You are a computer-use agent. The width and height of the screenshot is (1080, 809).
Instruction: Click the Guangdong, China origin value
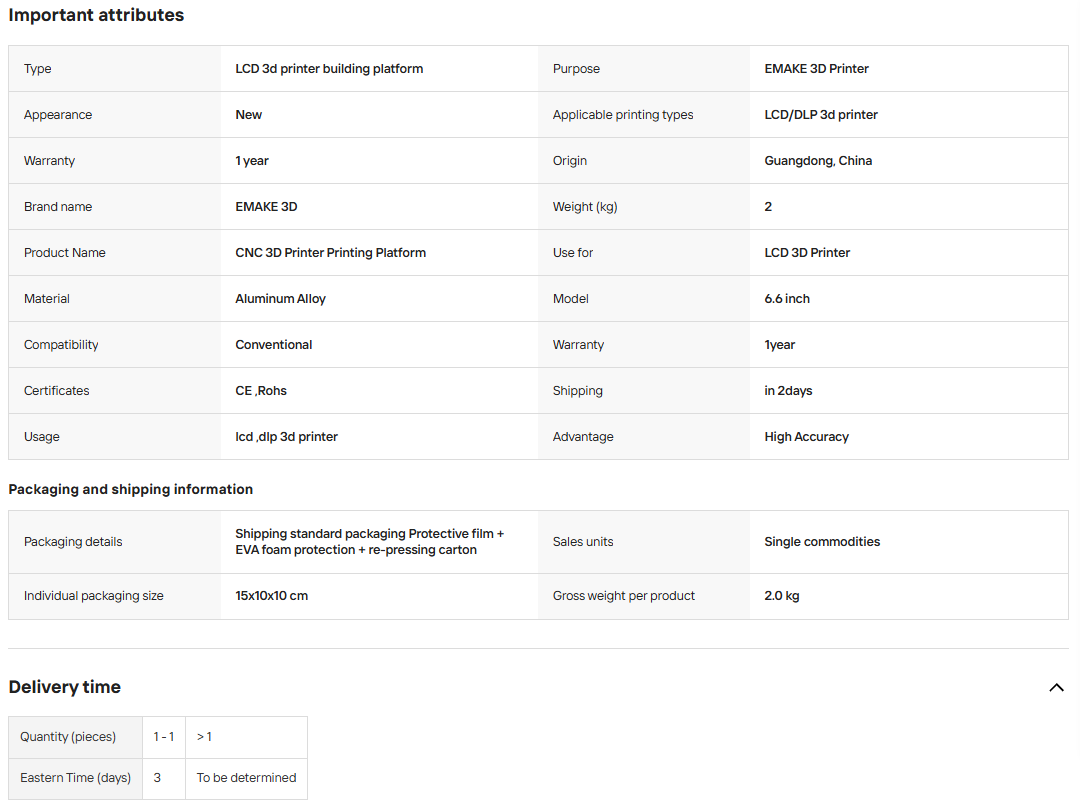[x=818, y=160]
